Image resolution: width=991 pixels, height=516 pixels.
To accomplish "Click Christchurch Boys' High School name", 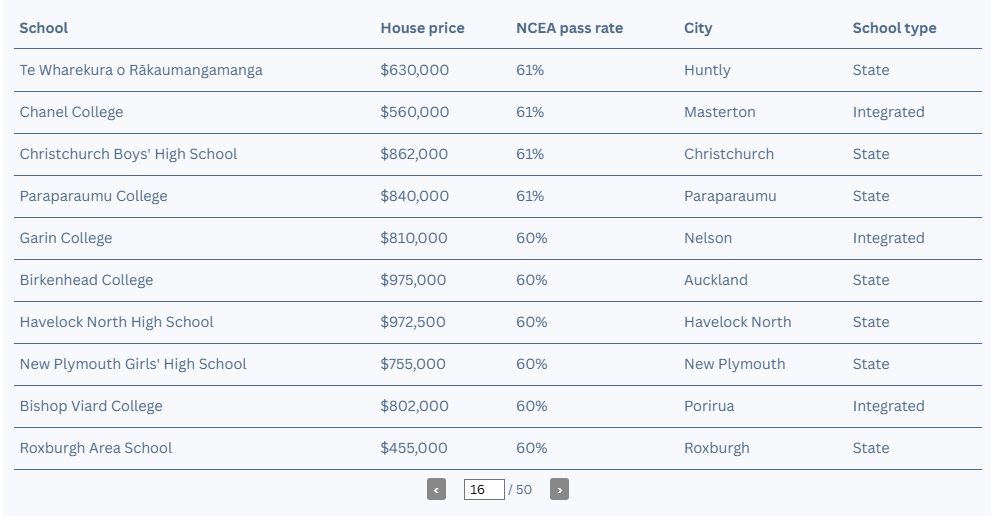I will coord(128,154).
